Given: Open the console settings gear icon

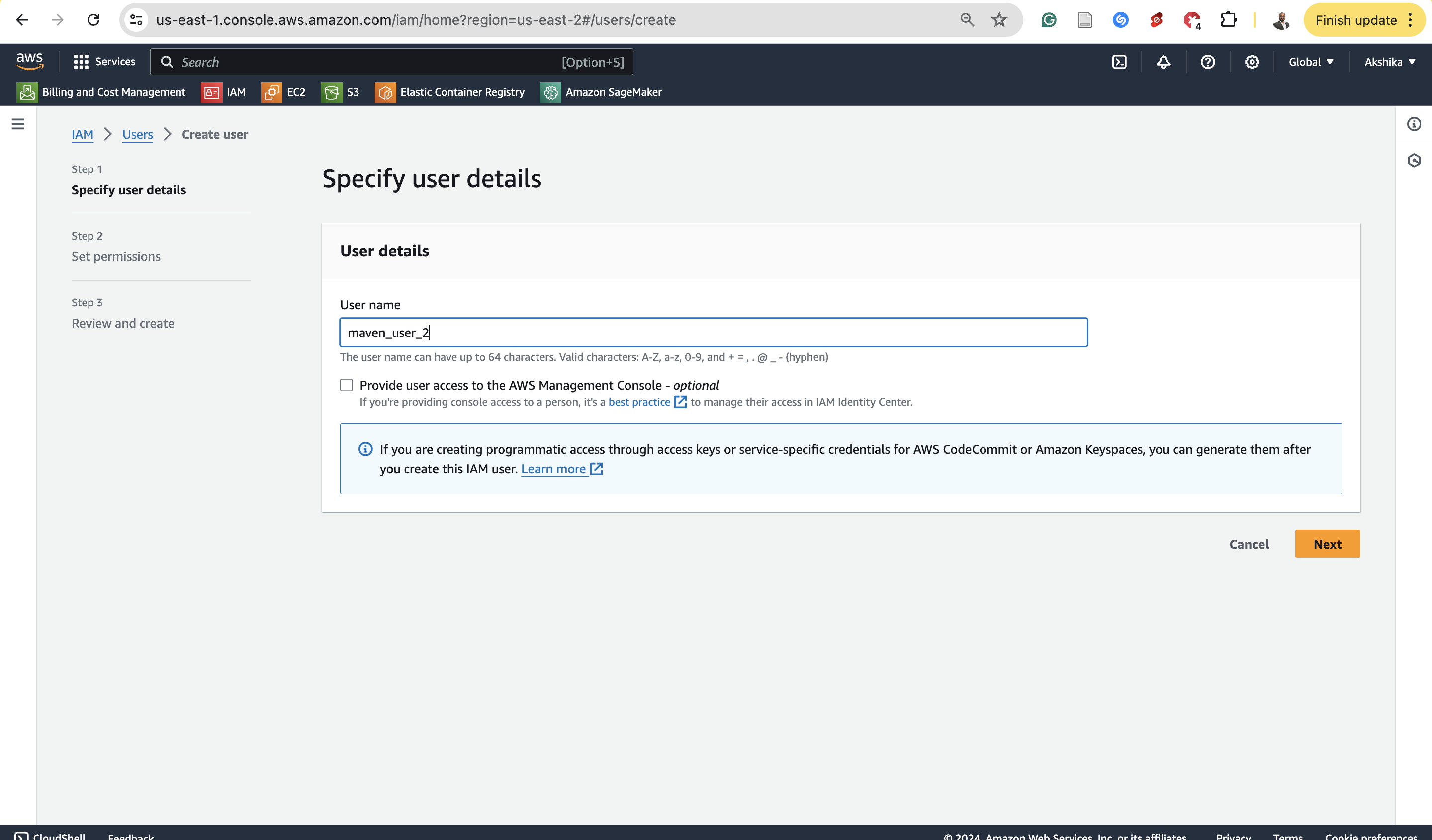Looking at the screenshot, I should coord(1252,62).
